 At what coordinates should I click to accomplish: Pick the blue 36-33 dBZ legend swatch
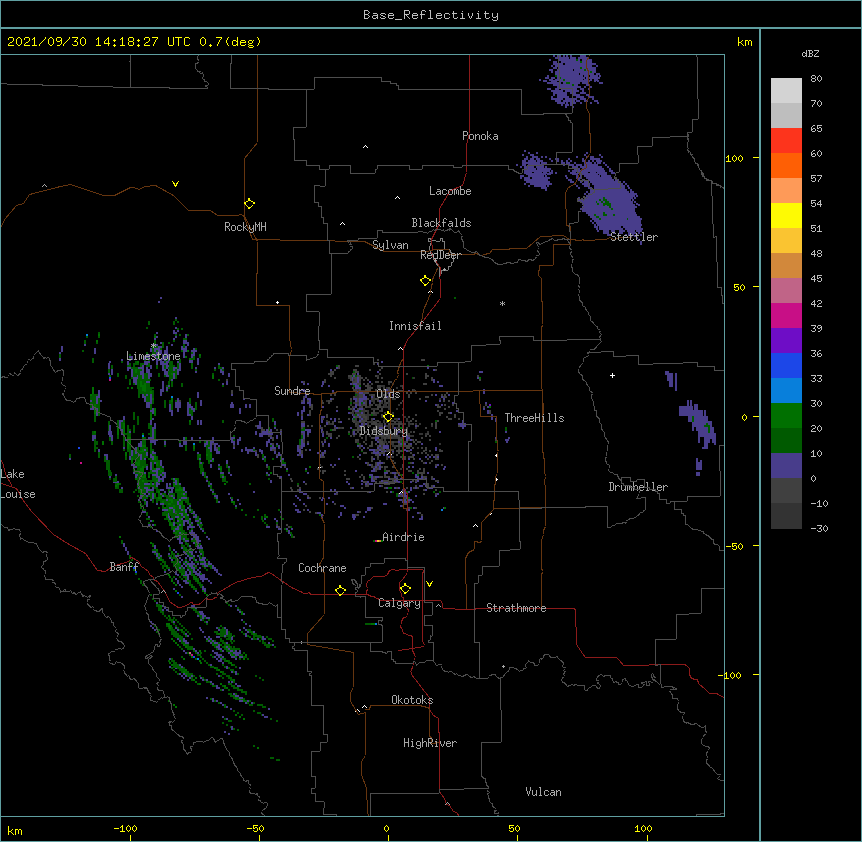[786, 365]
